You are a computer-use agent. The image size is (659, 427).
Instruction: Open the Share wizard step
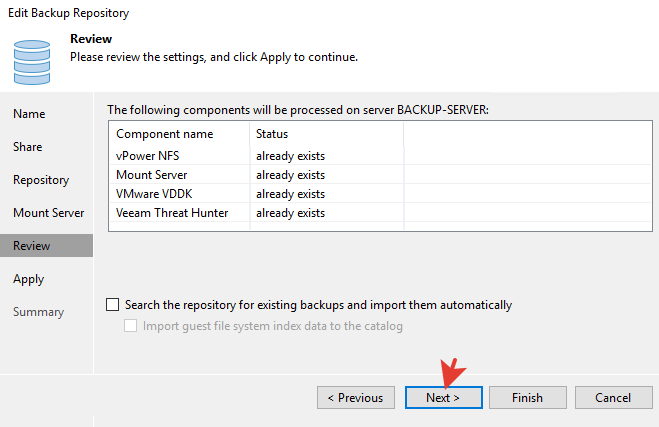(x=28, y=147)
